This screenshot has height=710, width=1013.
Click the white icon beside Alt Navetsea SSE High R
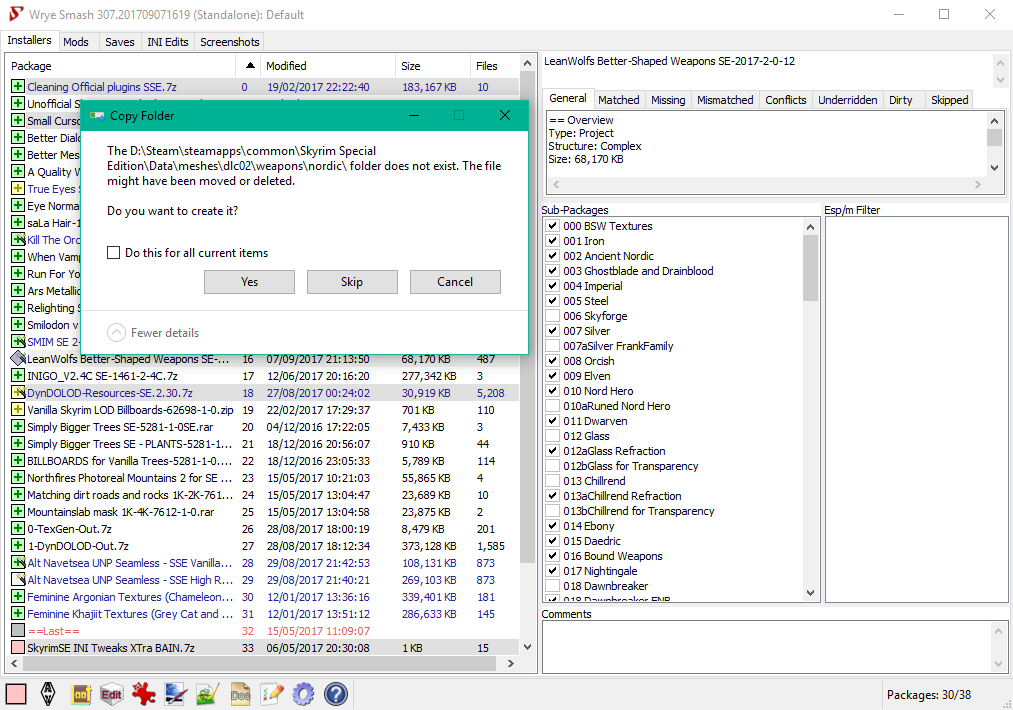point(17,580)
